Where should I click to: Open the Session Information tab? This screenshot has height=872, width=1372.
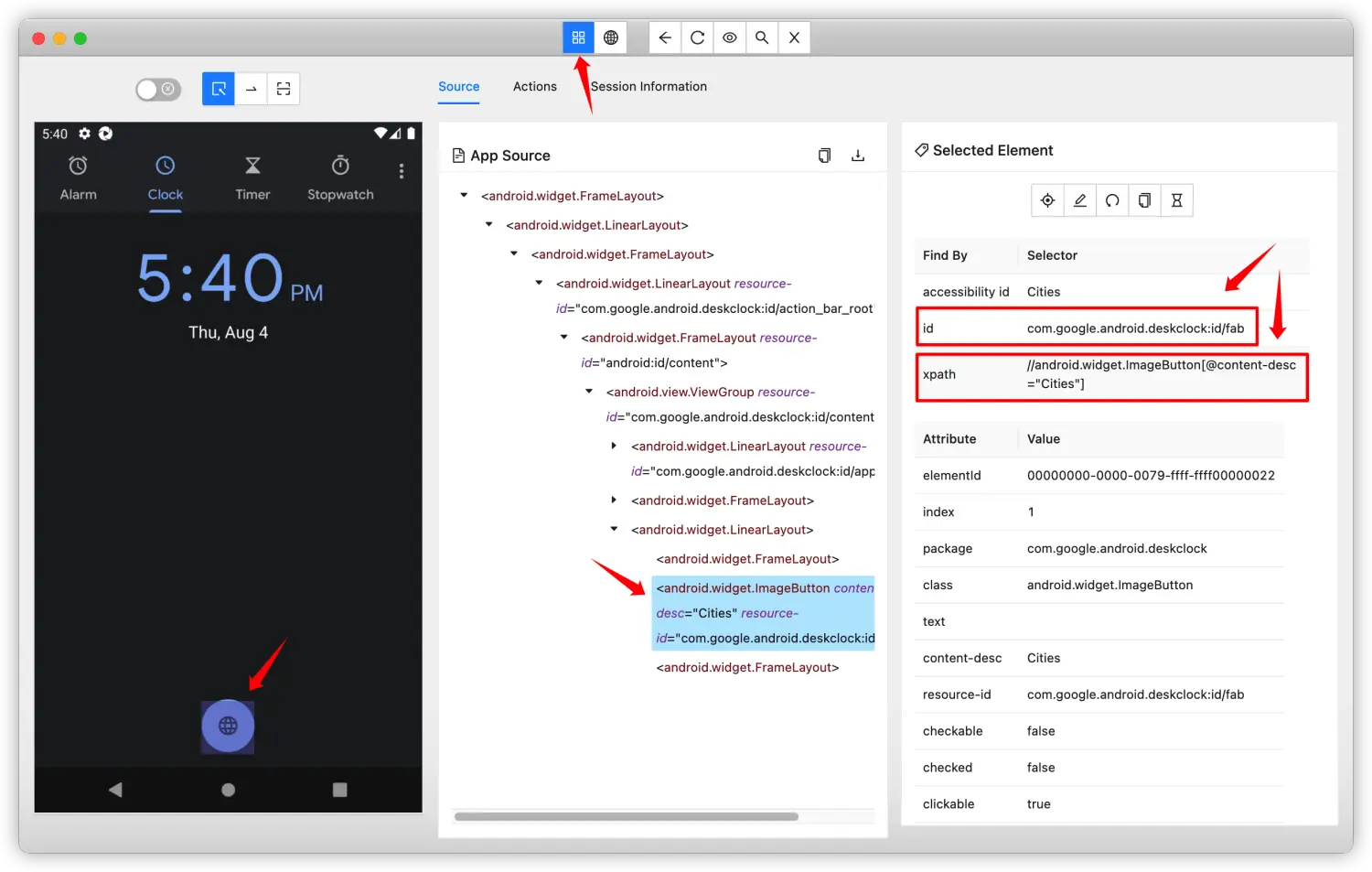(648, 86)
